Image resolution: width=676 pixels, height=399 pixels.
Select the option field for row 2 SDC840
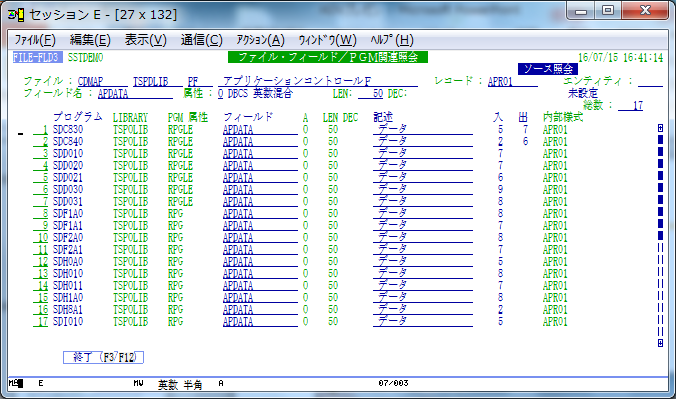(x=41, y=141)
